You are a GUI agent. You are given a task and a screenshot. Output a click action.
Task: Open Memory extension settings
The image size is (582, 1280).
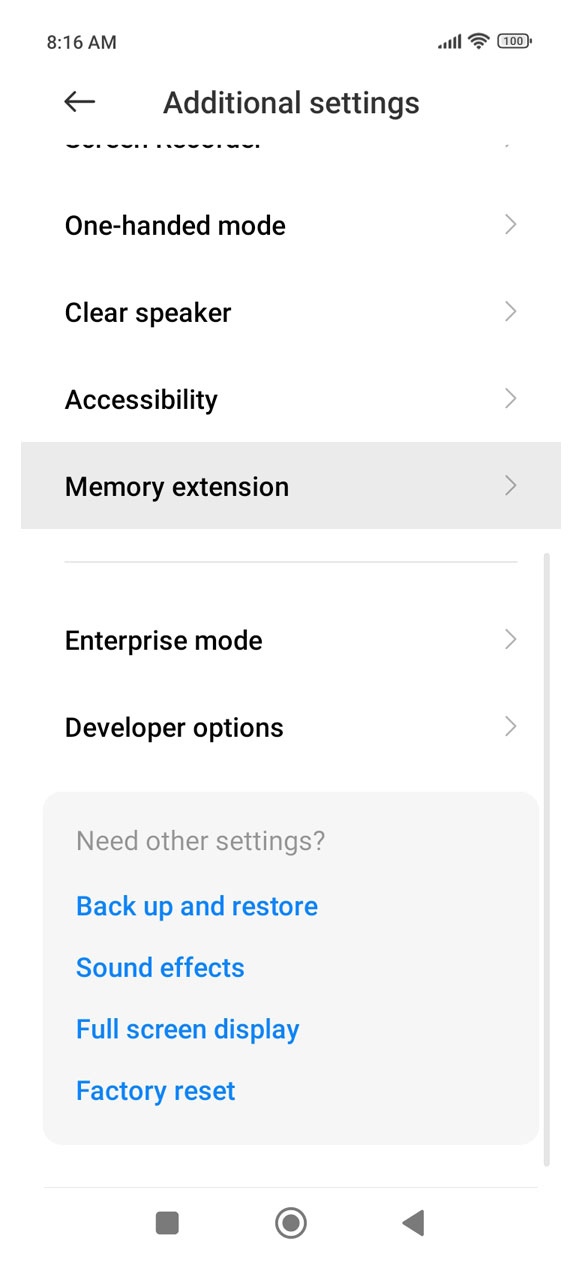(291, 486)
